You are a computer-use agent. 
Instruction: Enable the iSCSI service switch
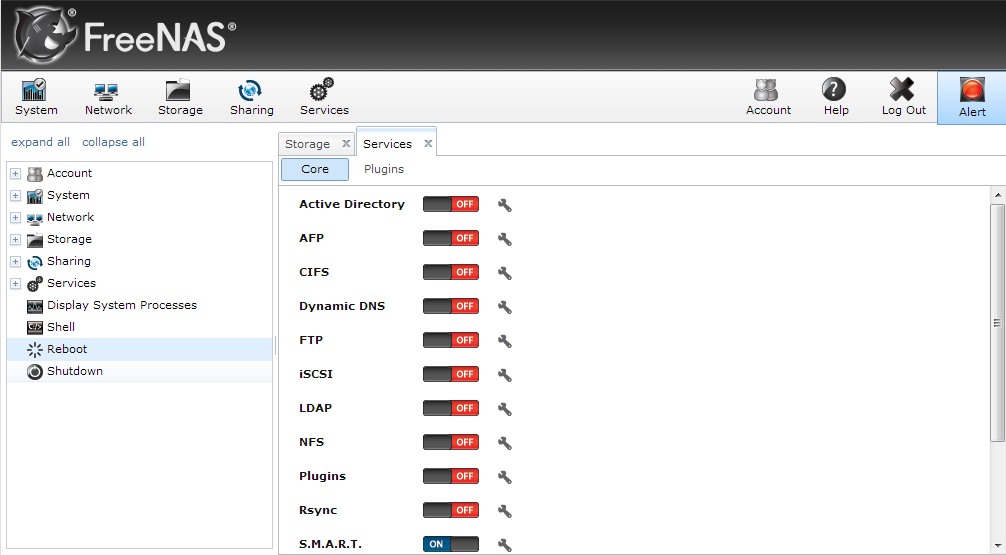pyautogui.click(x=451, y=374)
